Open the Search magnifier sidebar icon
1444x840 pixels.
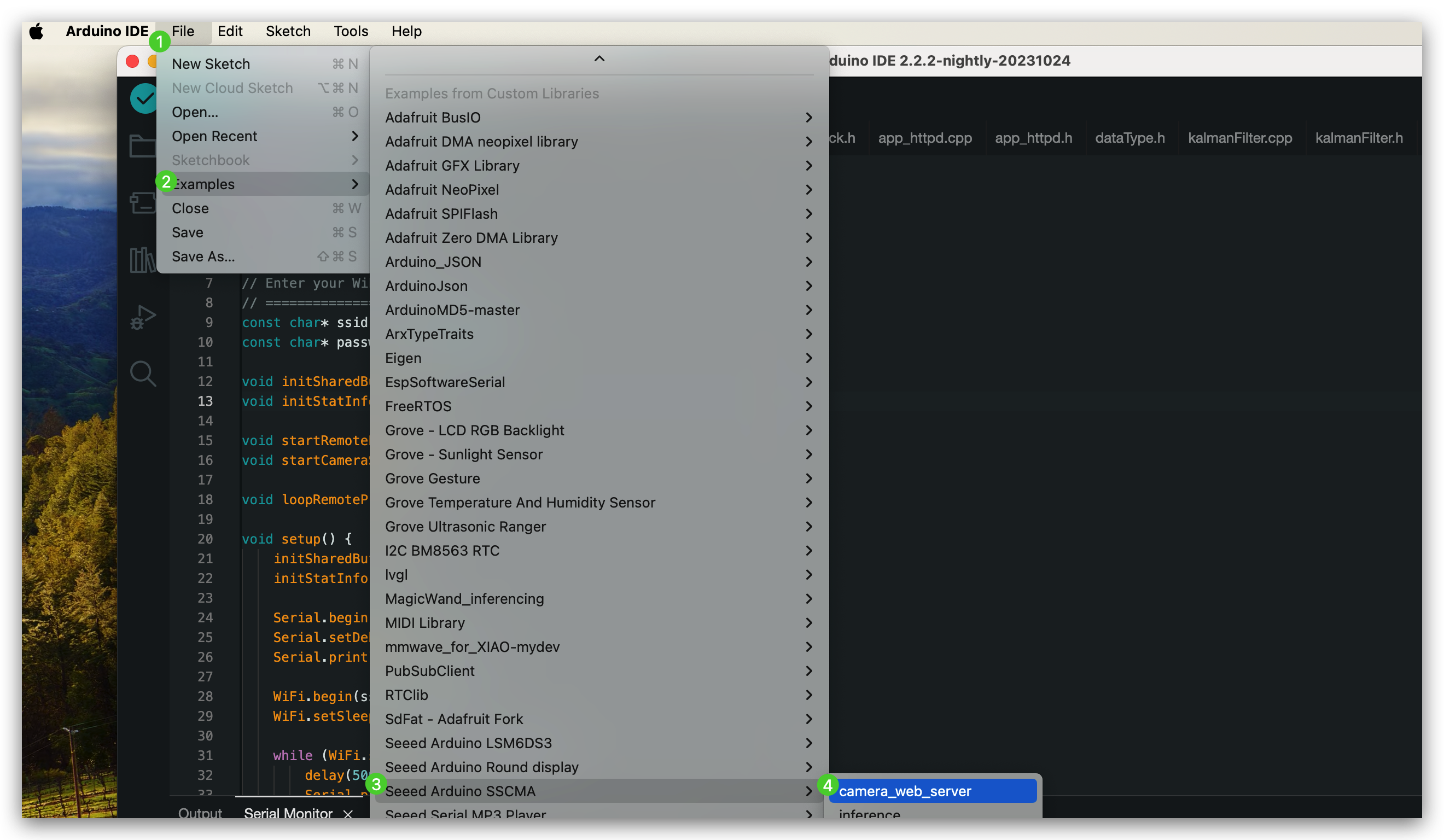143,374
